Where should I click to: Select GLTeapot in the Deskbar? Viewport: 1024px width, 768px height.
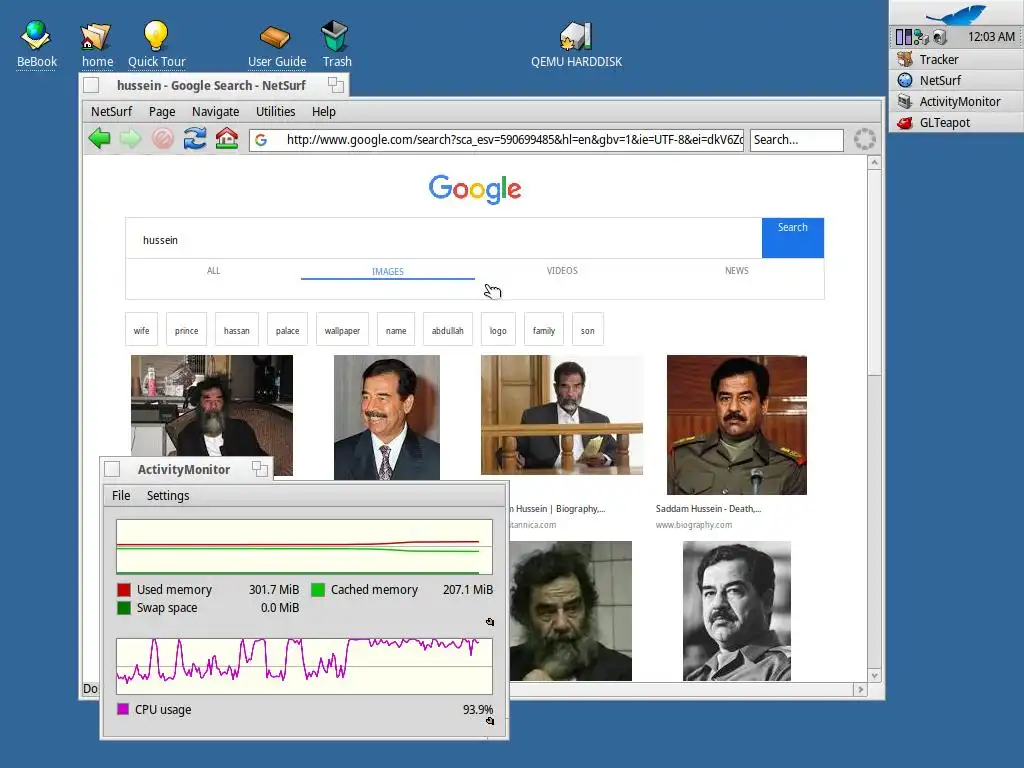click(956, 122)
